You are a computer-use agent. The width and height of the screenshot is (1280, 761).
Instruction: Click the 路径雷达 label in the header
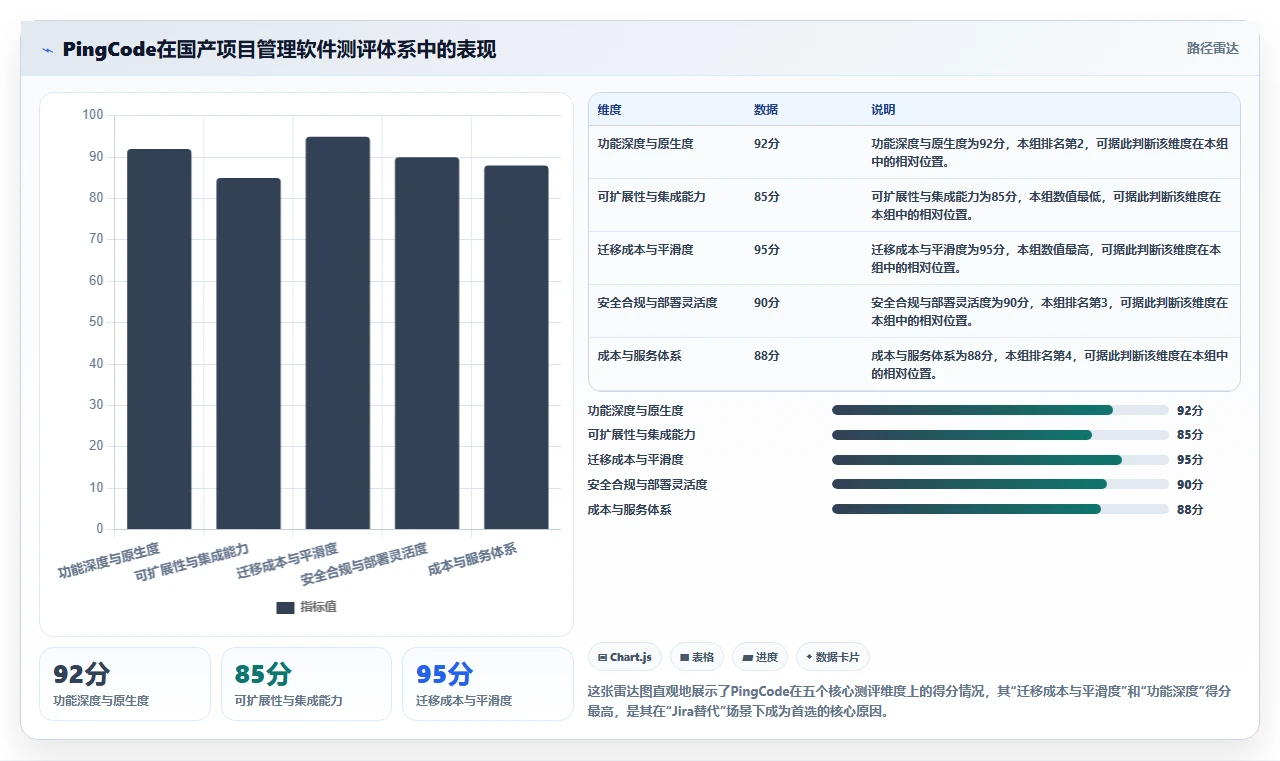pos(1212,48)
